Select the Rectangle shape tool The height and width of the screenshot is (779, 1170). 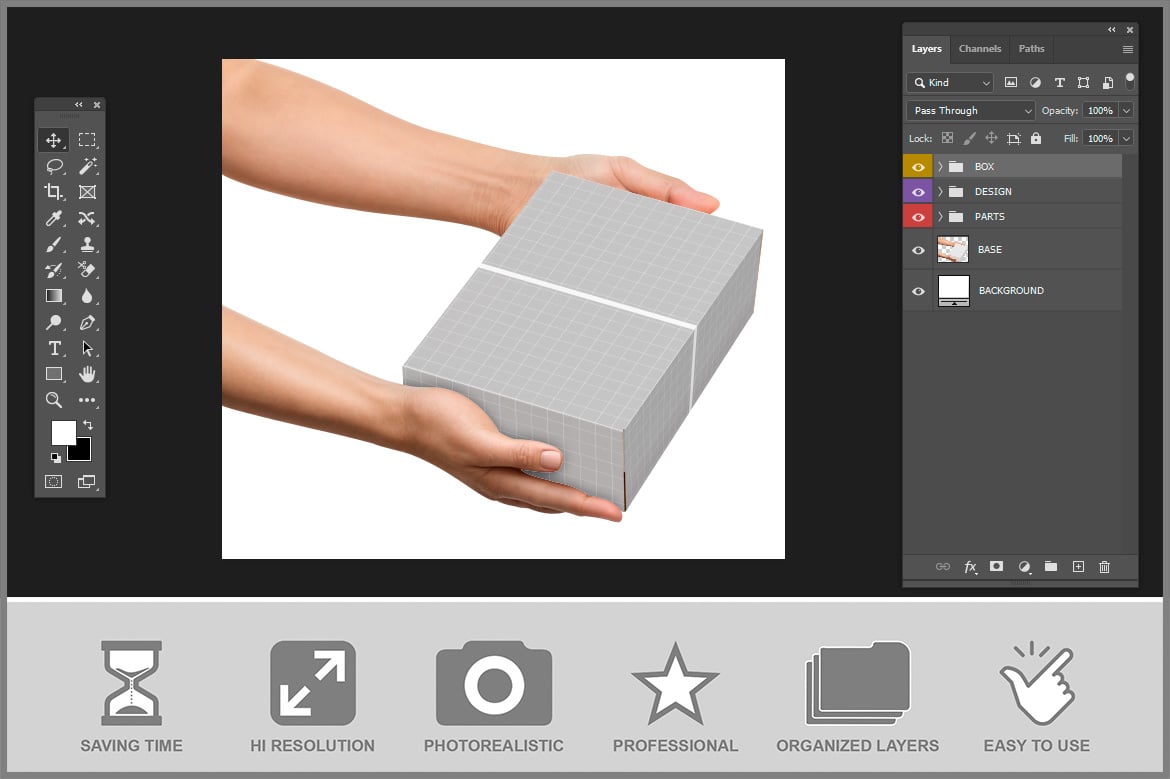pyautogui.click(x=54, y=374)
